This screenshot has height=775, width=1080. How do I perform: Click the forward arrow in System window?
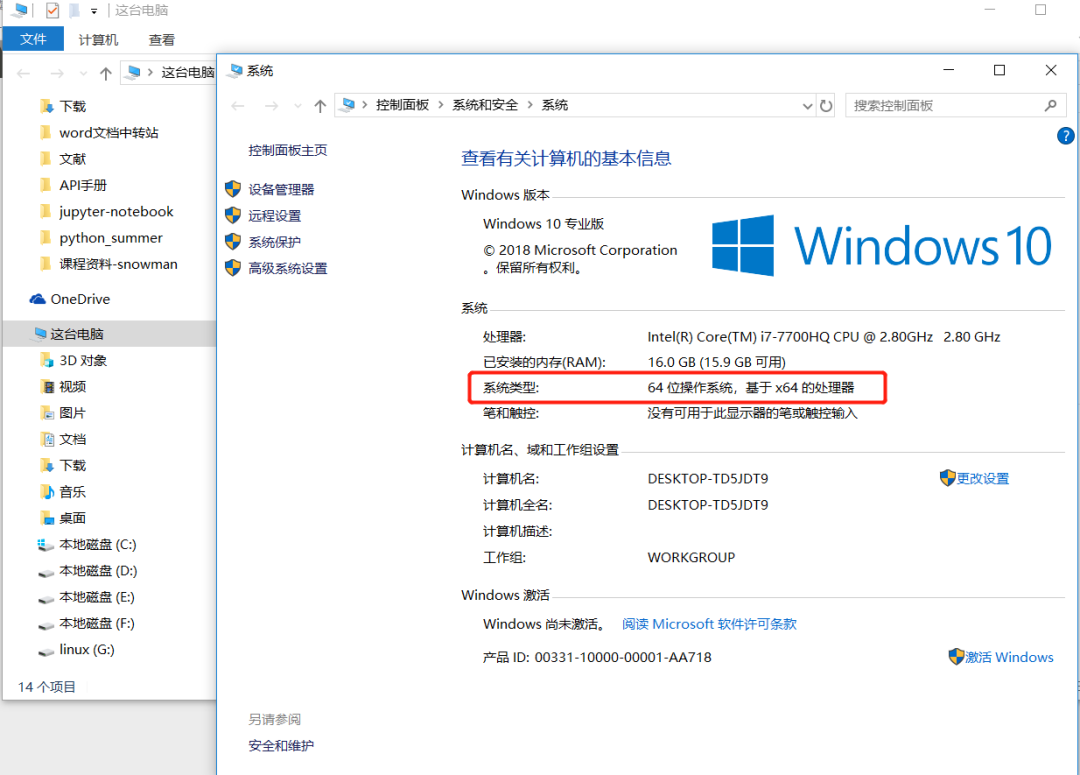[x=272, y=106]
